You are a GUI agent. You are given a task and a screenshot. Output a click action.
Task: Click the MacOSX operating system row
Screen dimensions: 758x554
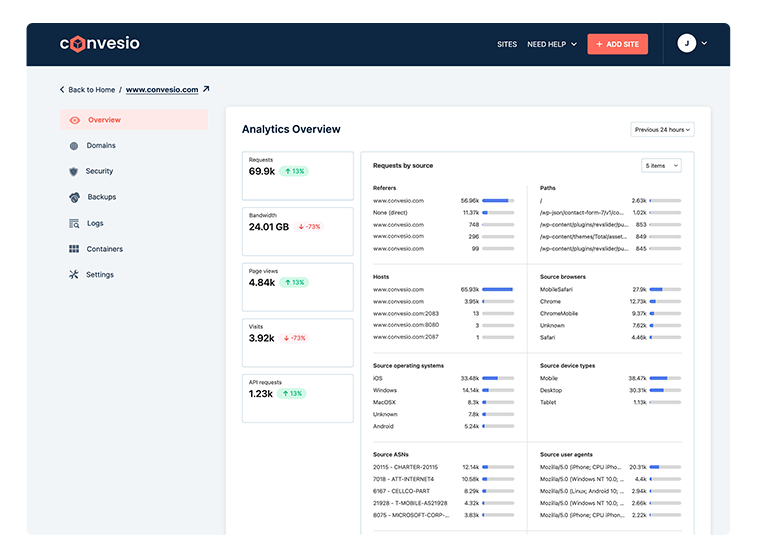pyautogui.click(x=443, y=403)
